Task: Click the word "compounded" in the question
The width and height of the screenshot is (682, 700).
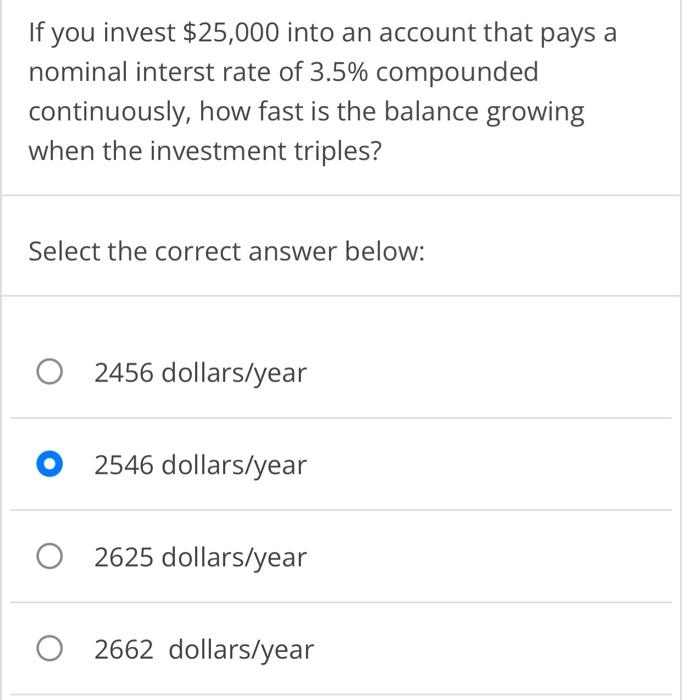Action: point(459,73)
